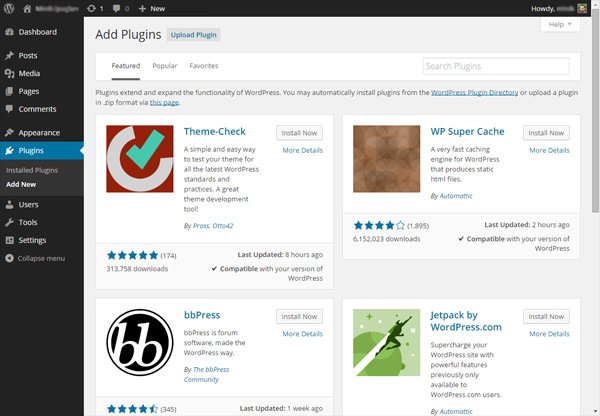
Task: Click the Posts pushpin icon
Action: coord(10,55)
